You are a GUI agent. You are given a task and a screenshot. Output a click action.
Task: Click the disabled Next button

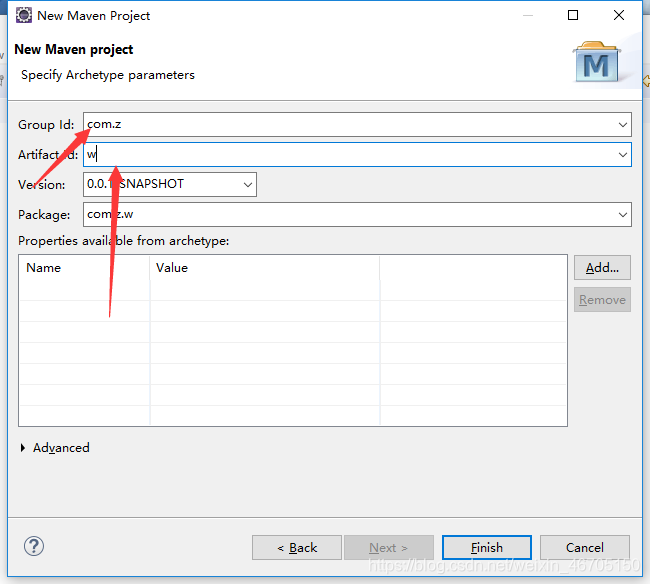pos(388,548)
